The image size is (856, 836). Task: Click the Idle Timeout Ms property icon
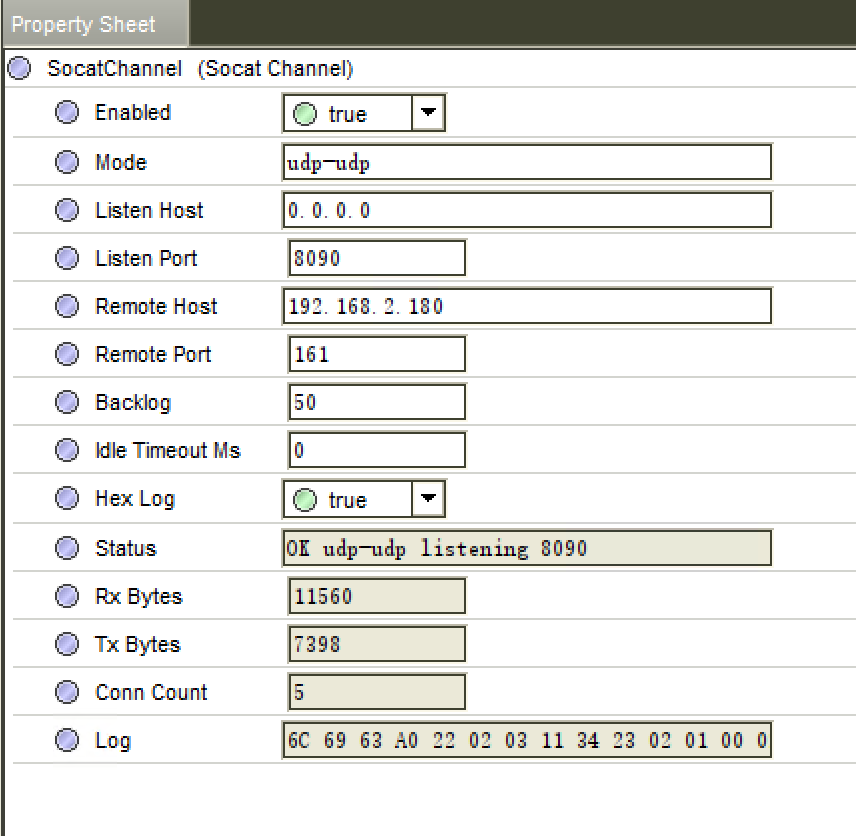(67, 450)
